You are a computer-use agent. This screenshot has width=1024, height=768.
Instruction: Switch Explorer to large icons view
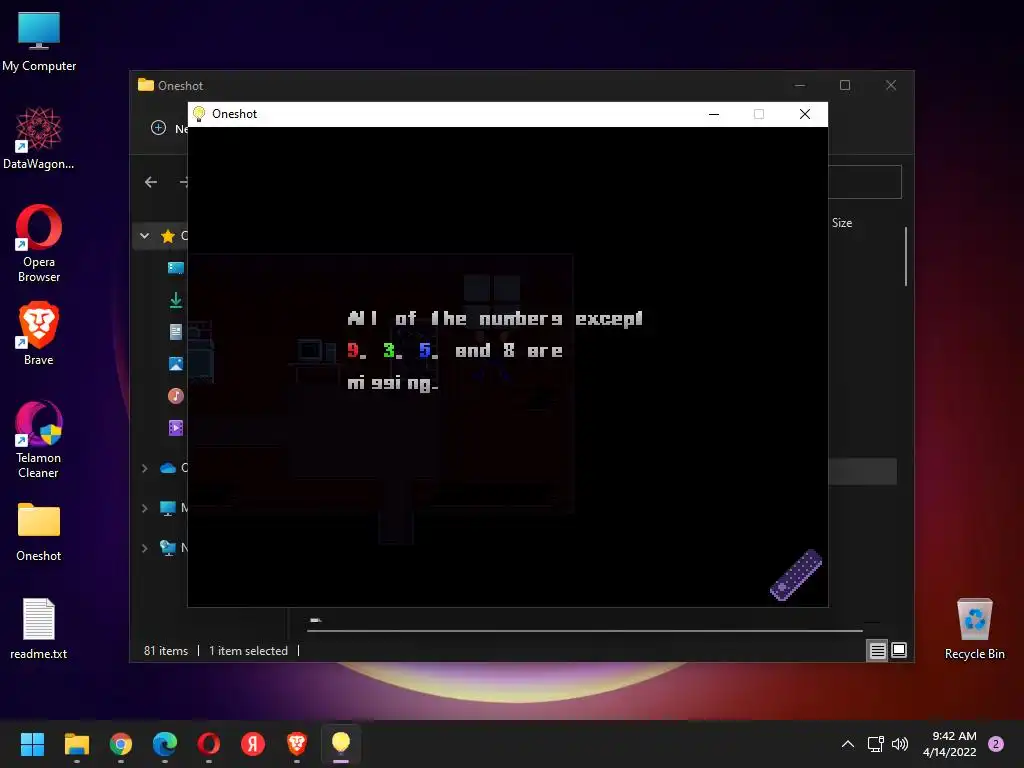pos(899,650)
